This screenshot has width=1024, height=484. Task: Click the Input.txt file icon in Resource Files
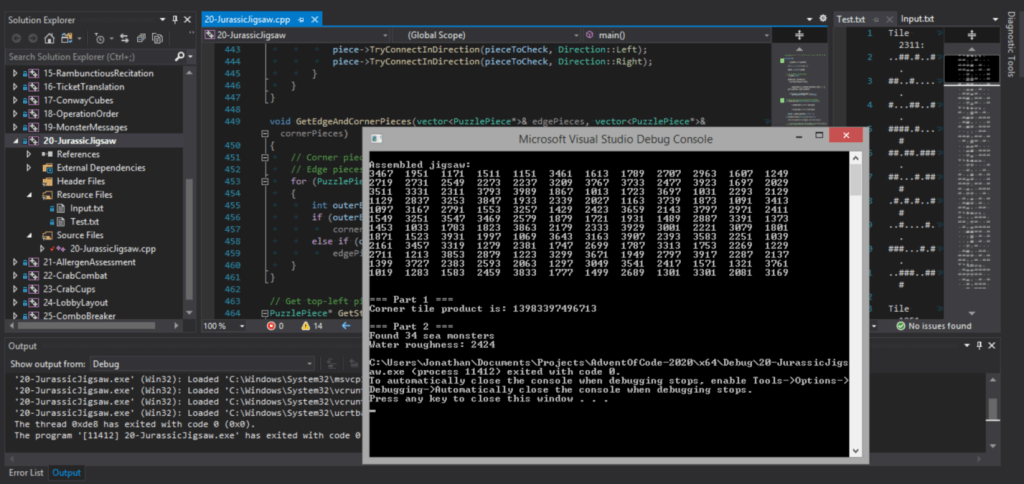coord(62,208)
